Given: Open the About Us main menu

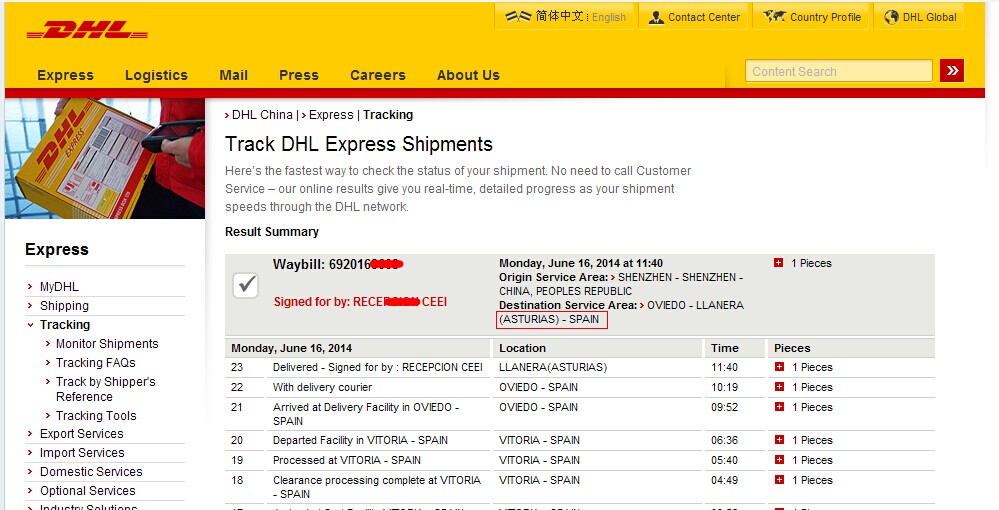Looking at the screenshot, I should point(468,75).
